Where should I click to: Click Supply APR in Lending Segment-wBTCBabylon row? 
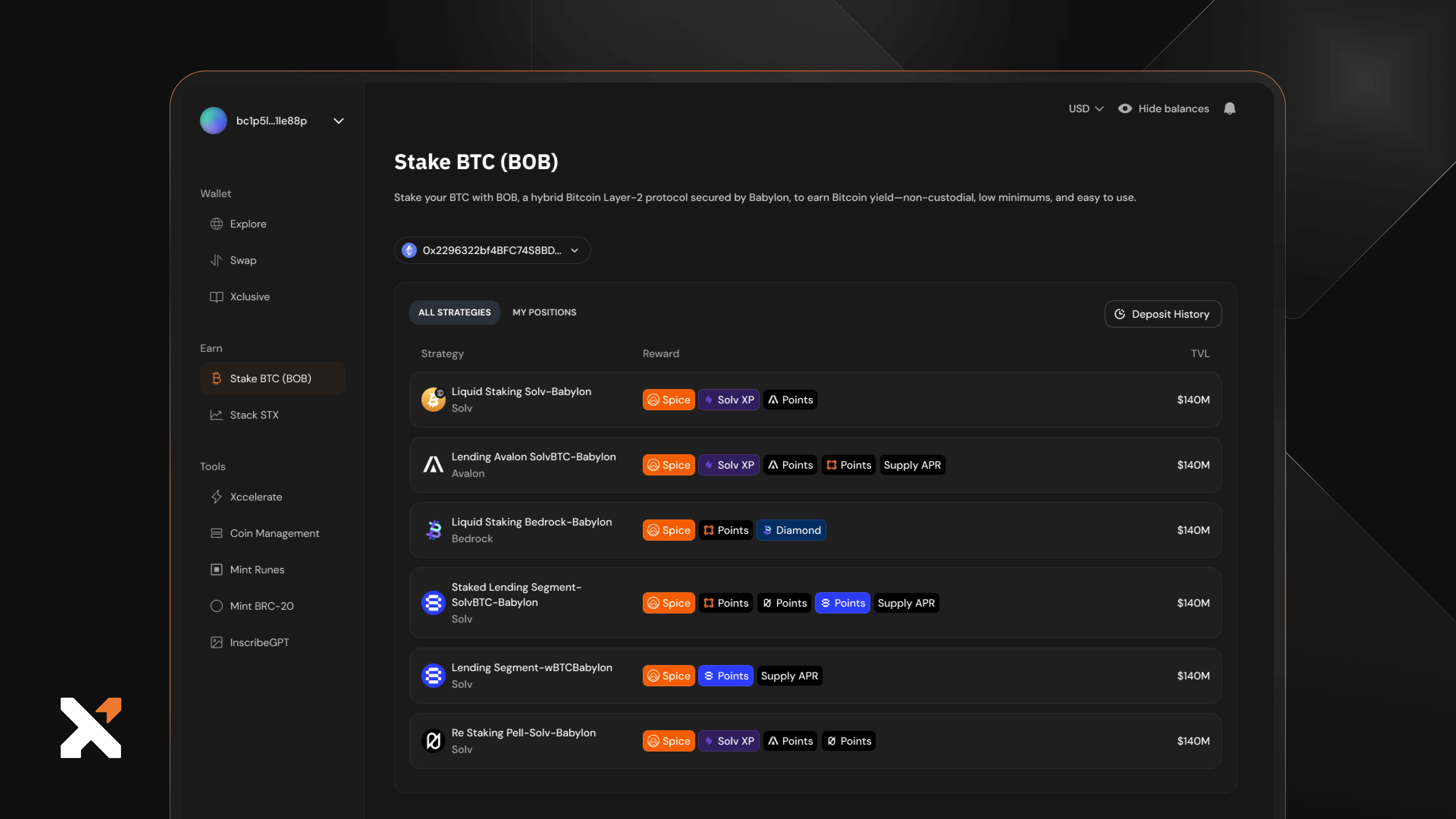pos(789,676)
